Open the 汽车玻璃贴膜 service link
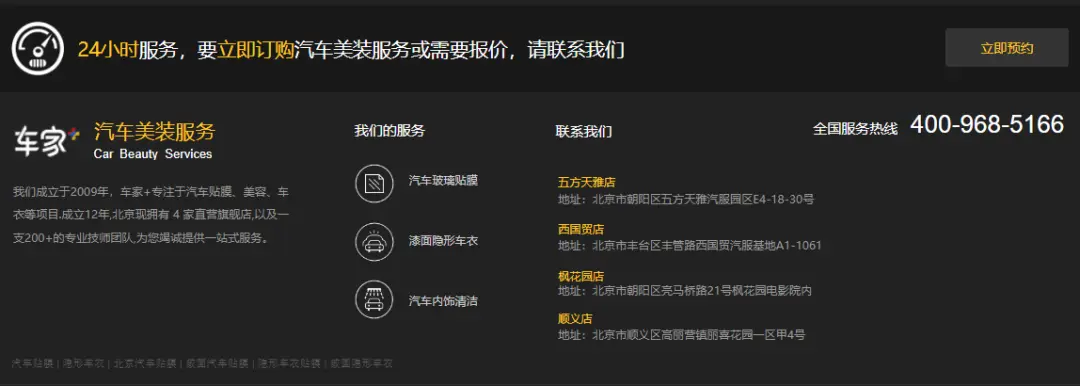Image resolution: width=1080 pixels, height=386 pixels. (x=443, y=181)
